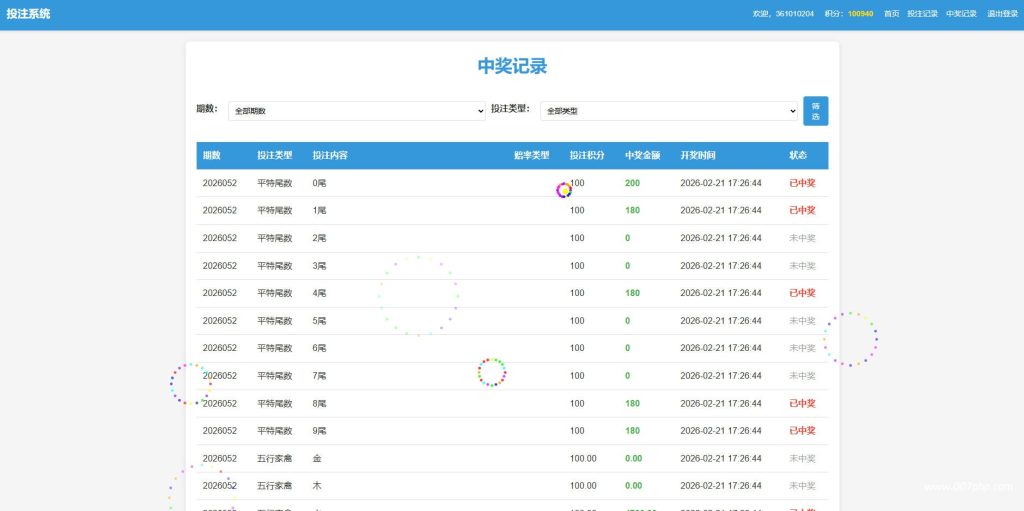Click 未中奖 status in the 6尾 row

coord(802,348)
